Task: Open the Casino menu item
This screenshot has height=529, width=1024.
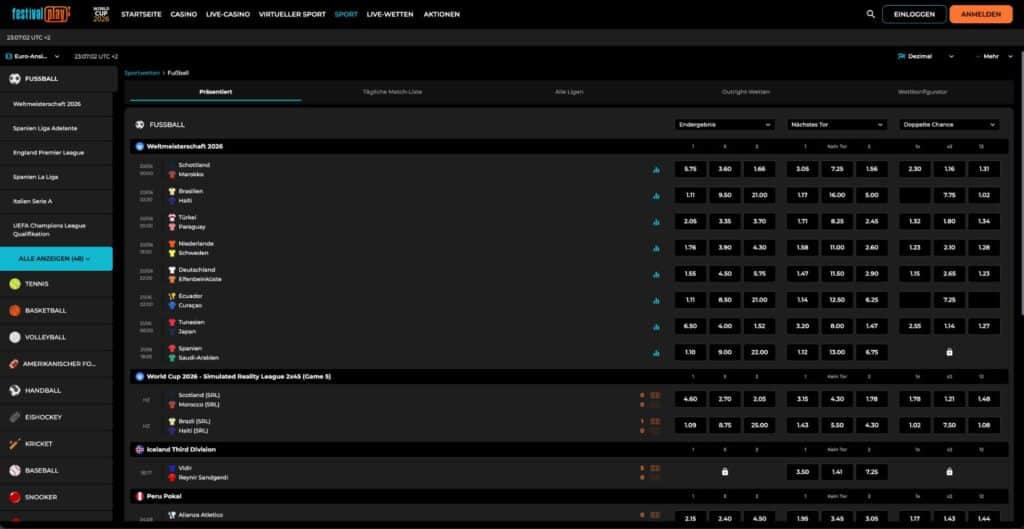Action: pos(184,14)
